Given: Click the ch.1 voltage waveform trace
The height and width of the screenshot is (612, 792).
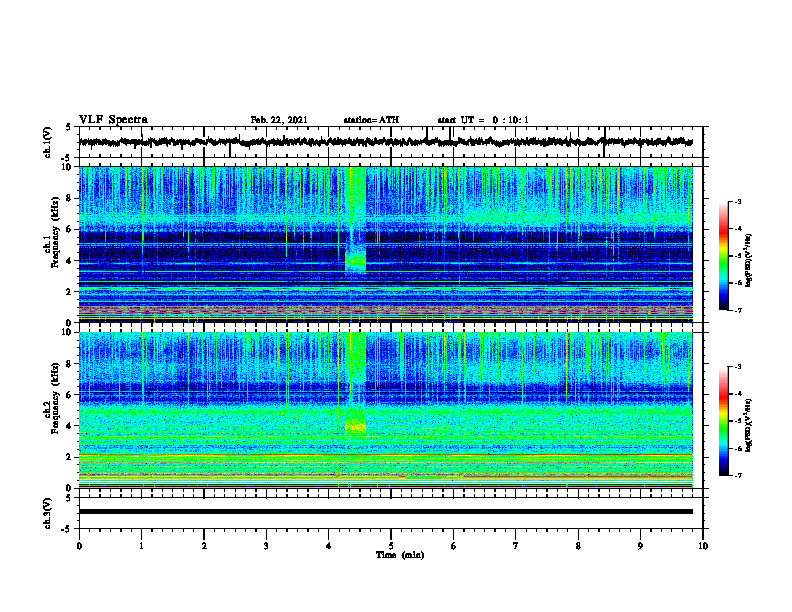Looking at the screenshot, I should 386,142.
